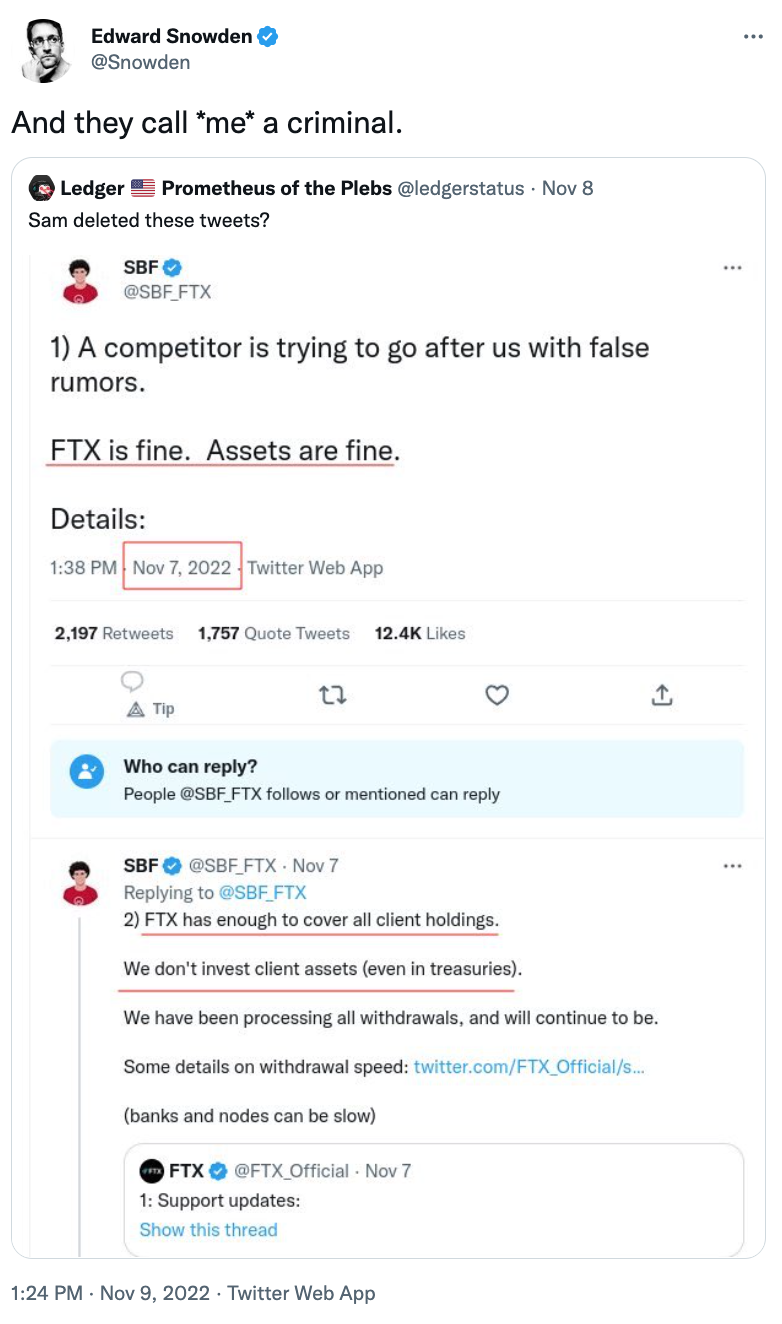Open the 1,757 Quote Tweets list

(273, 633)
